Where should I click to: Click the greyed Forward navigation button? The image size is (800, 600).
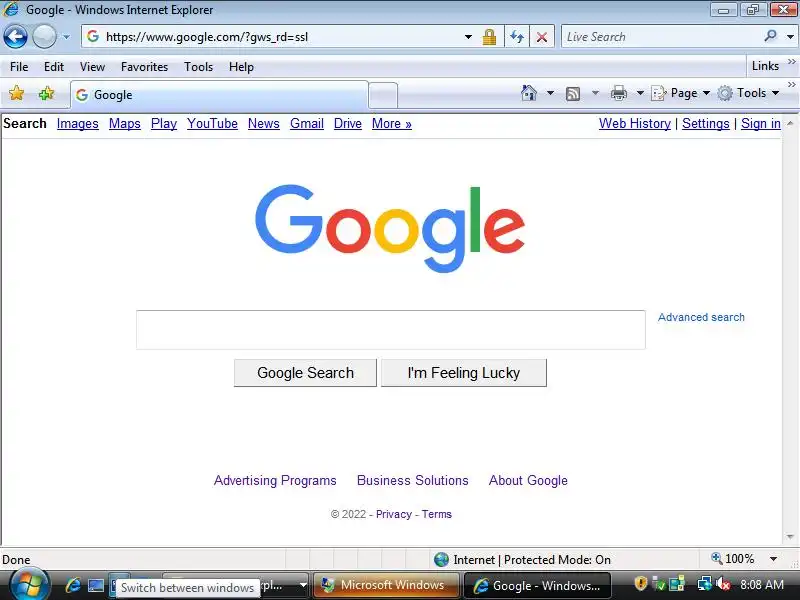tap(44, 37)
